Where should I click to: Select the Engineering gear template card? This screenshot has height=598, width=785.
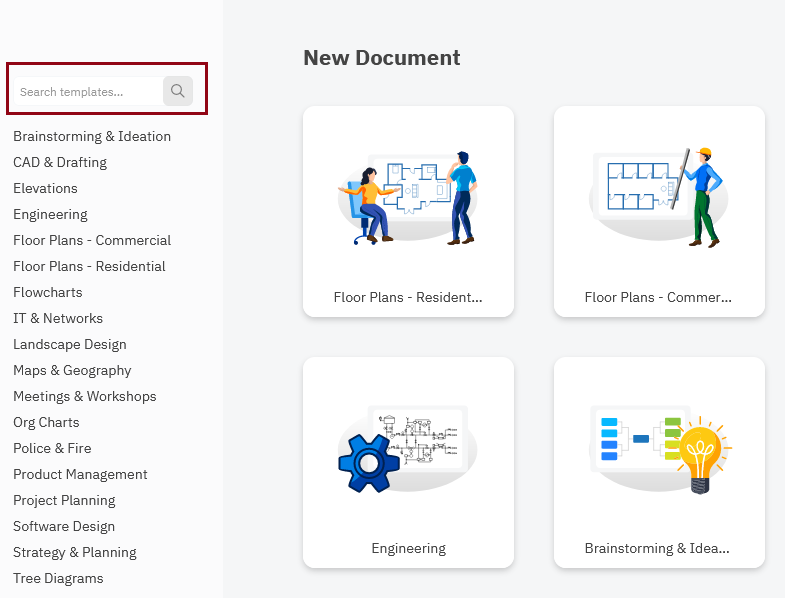pyautogui.click(x=408, y=450)
